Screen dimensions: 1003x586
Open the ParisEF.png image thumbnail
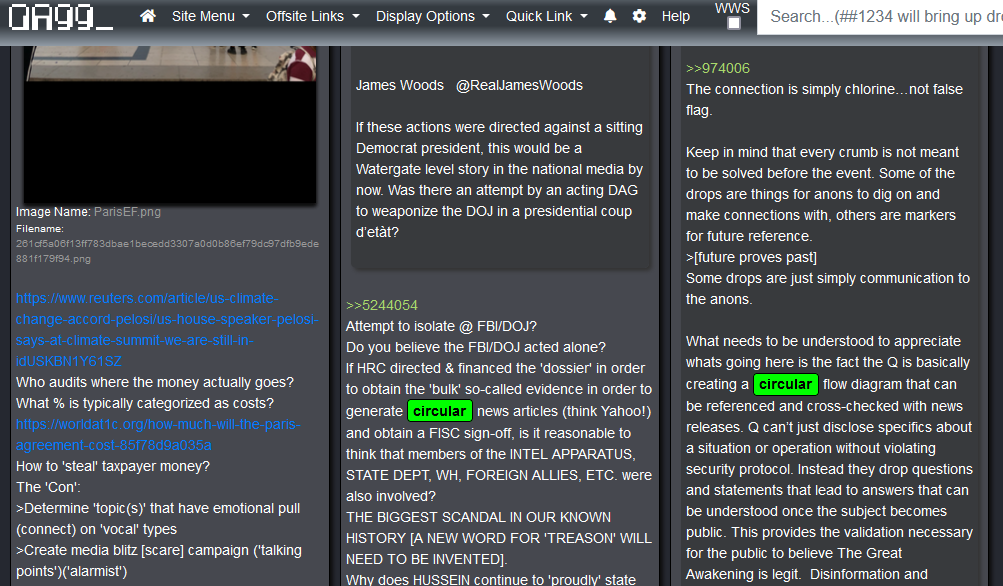pos(170,124)
